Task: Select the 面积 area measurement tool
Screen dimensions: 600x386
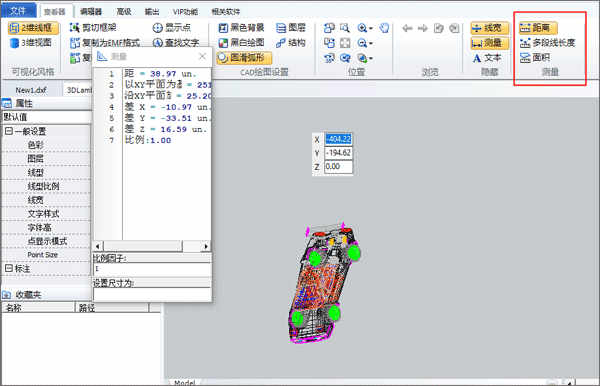Action: pos(535,57)
